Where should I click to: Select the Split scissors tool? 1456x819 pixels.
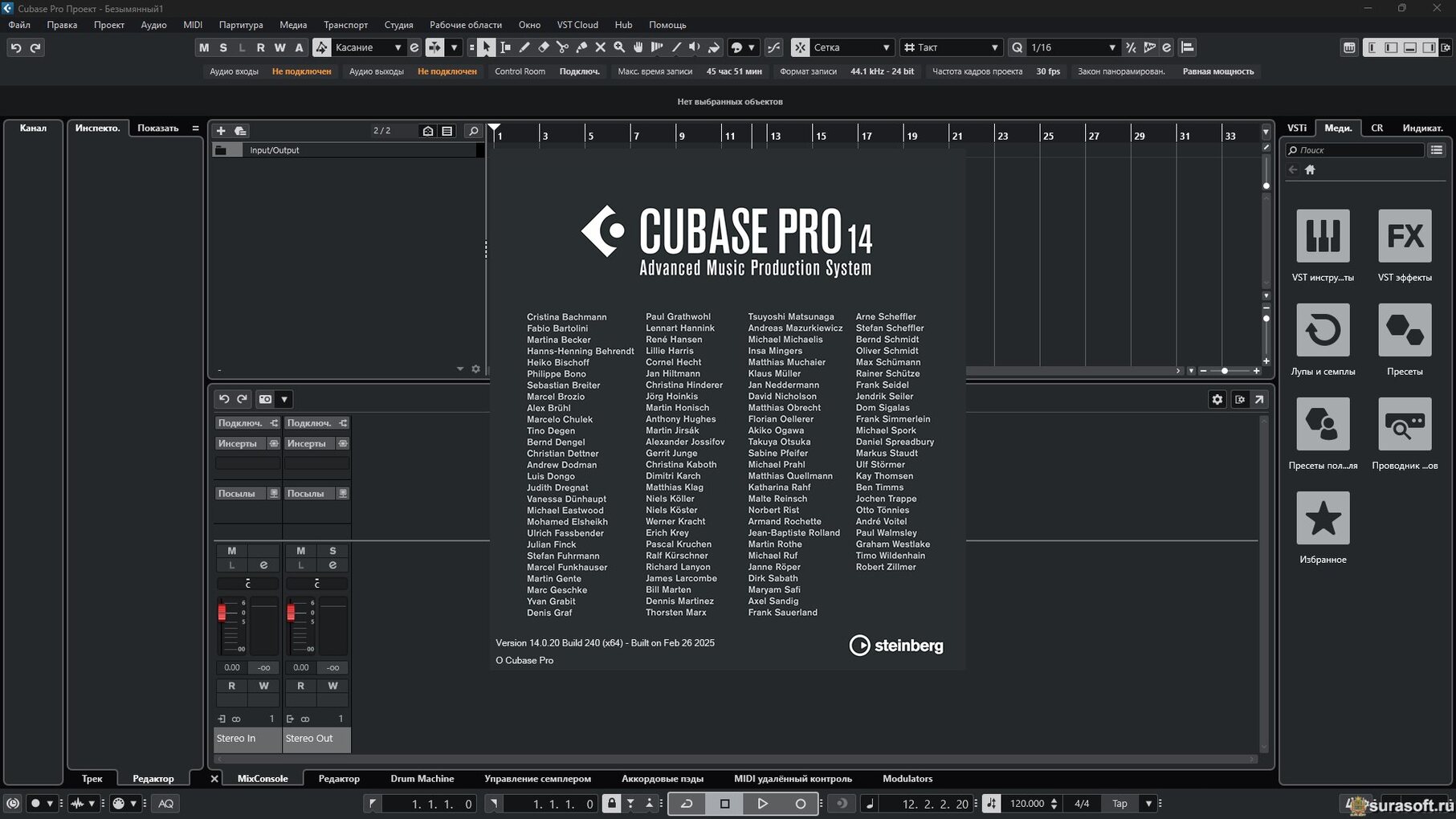point(562,47)
